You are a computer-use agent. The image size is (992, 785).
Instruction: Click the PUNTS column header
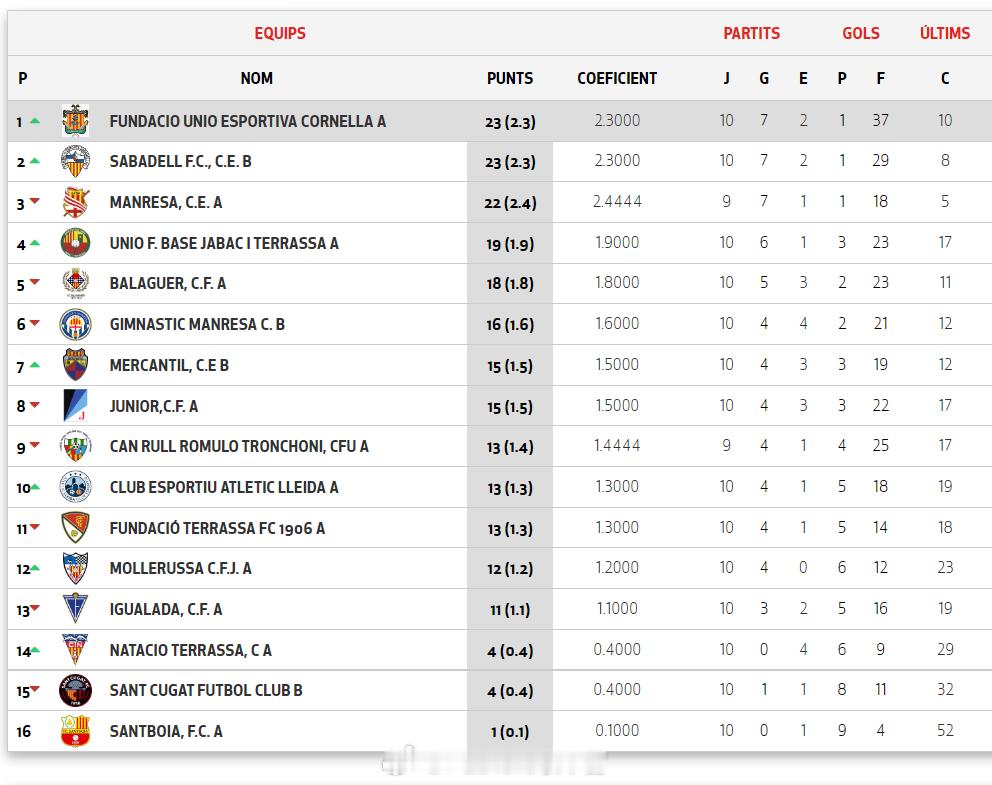510,78
